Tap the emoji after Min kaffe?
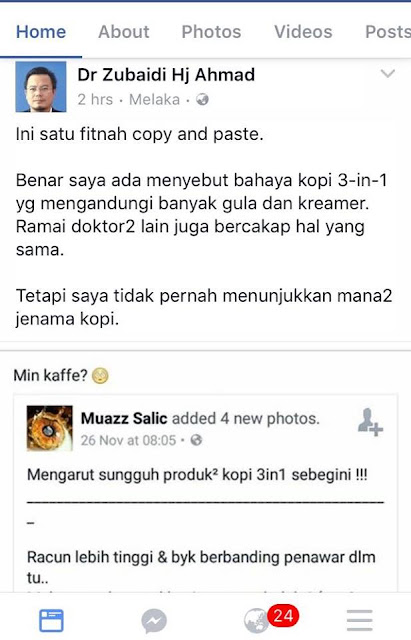This screenshot has height=640, width=411. click(x=100, y=376)
